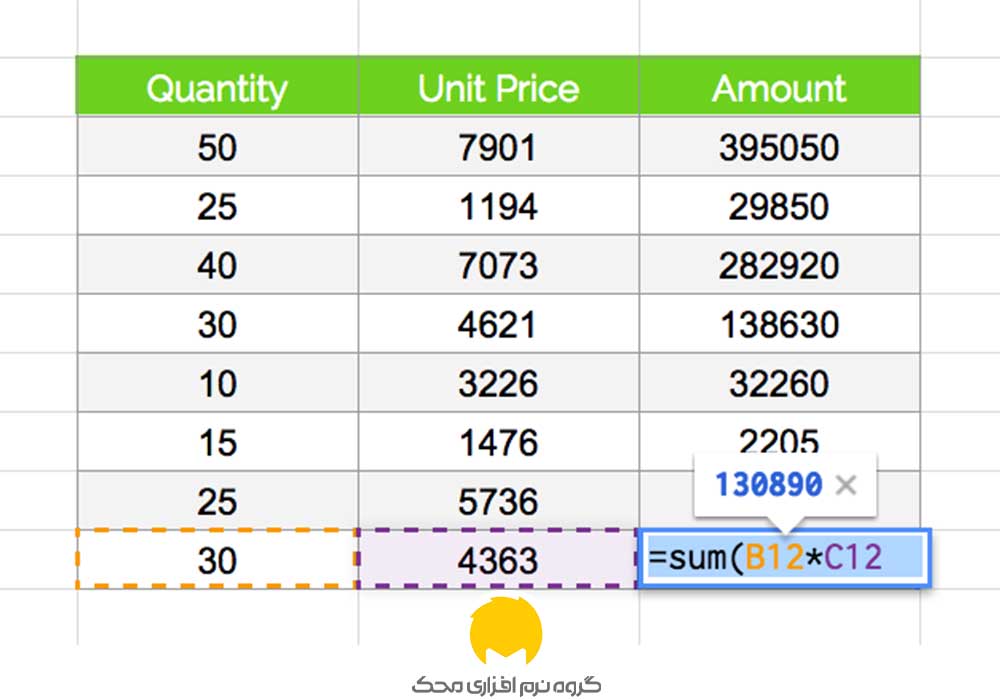Click the Quantity cell with value 30 in dashed orange border
Screen dimensions: 1000x700
coord(217,560)
